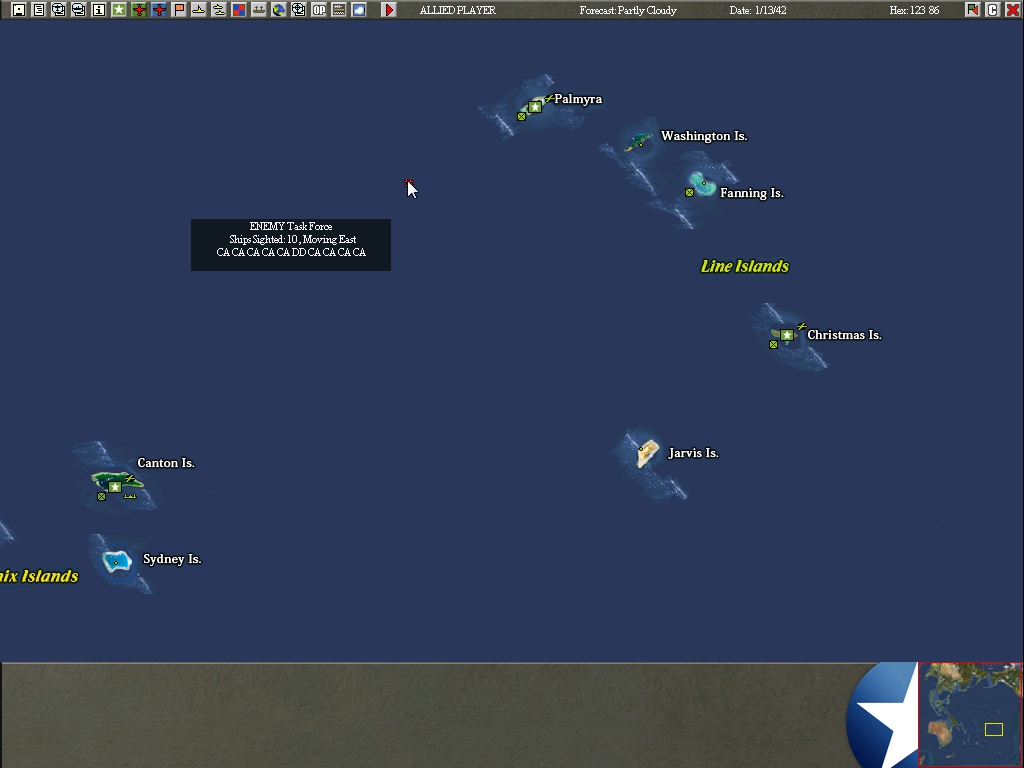Click the 'ALLIED PLAYER' label

458,10
